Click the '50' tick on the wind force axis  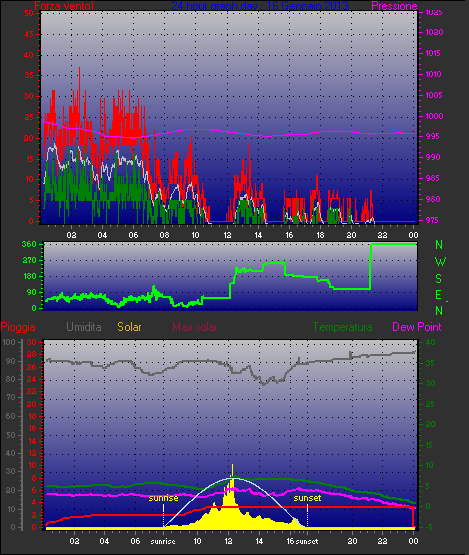pyautogui.click(x=29, y=13)
